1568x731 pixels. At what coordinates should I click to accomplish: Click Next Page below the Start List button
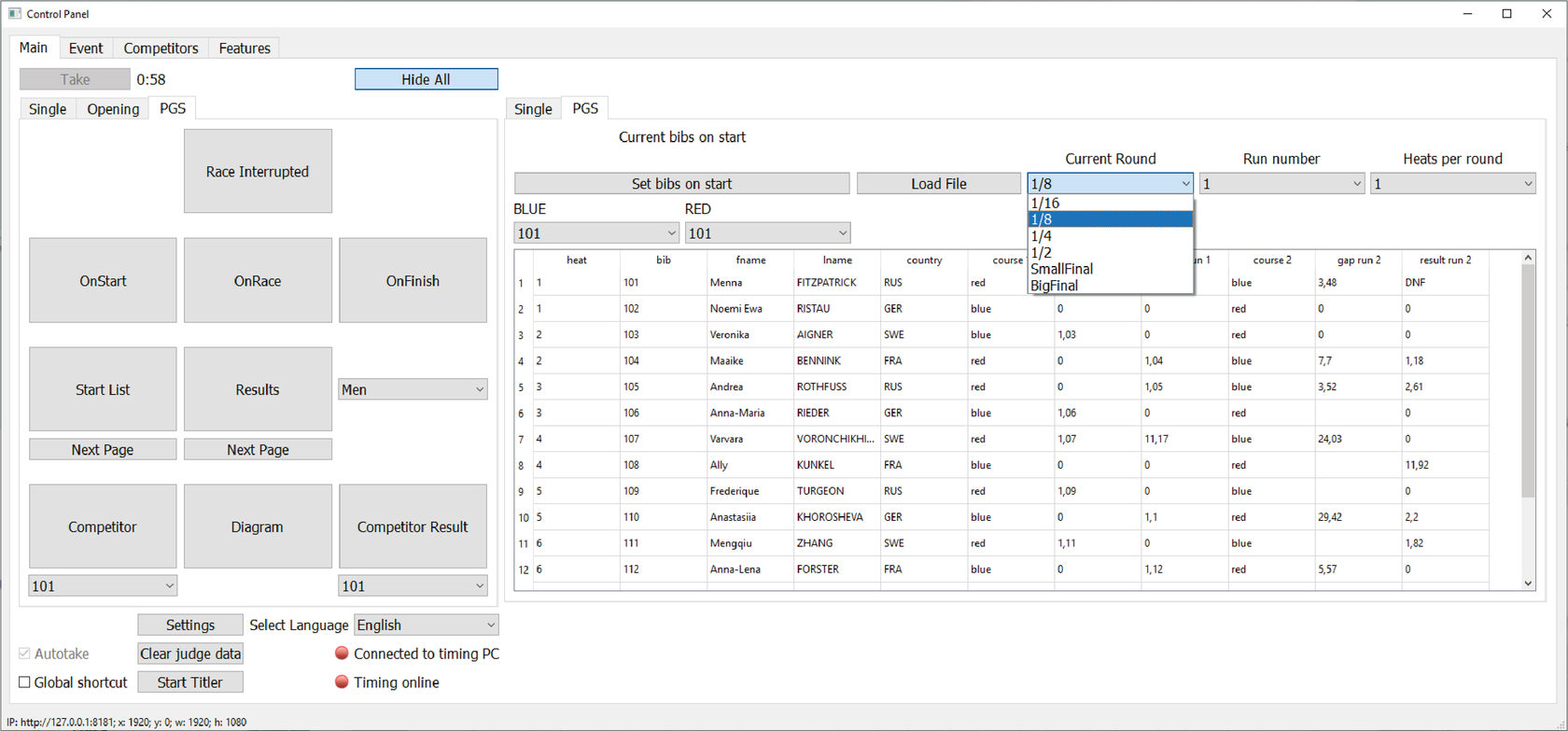[103, 450]
